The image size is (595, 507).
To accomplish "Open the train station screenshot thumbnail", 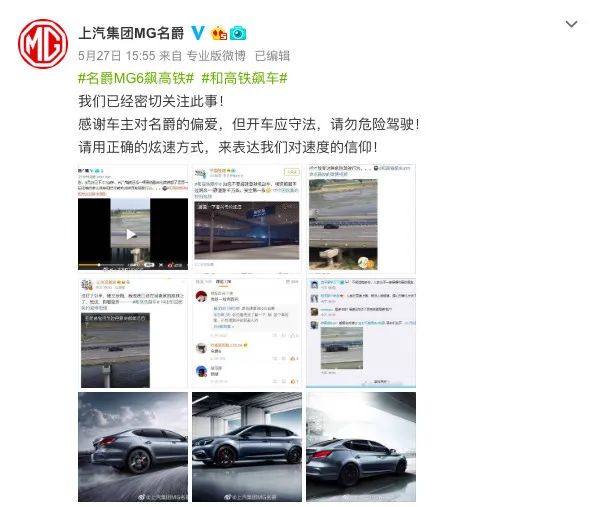I will [x=247, y=218].
